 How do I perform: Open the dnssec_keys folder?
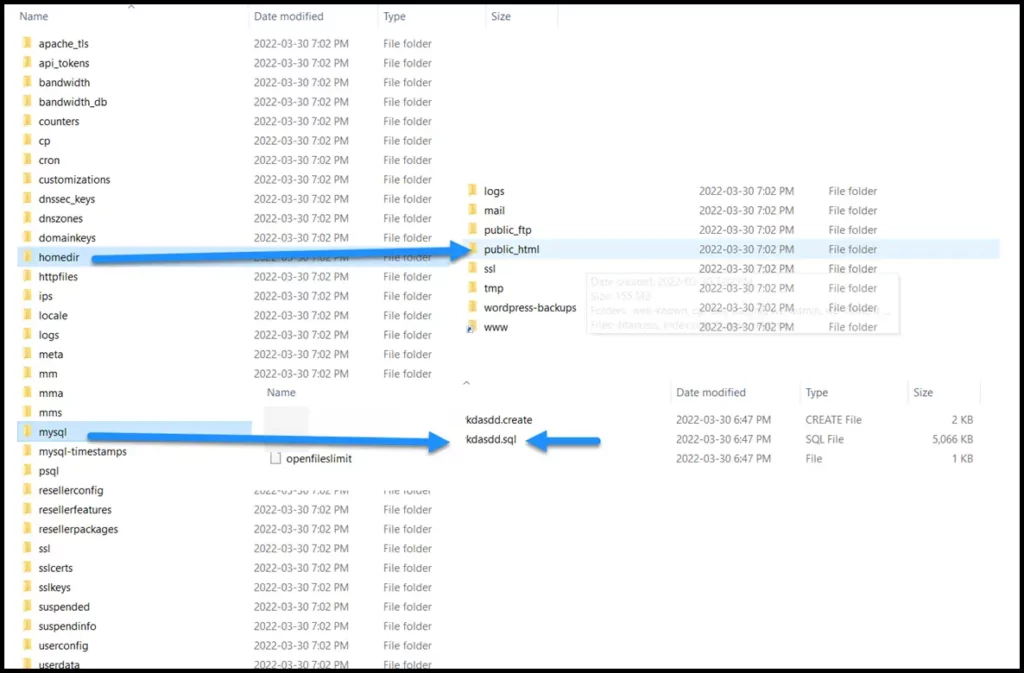(67, 199)
